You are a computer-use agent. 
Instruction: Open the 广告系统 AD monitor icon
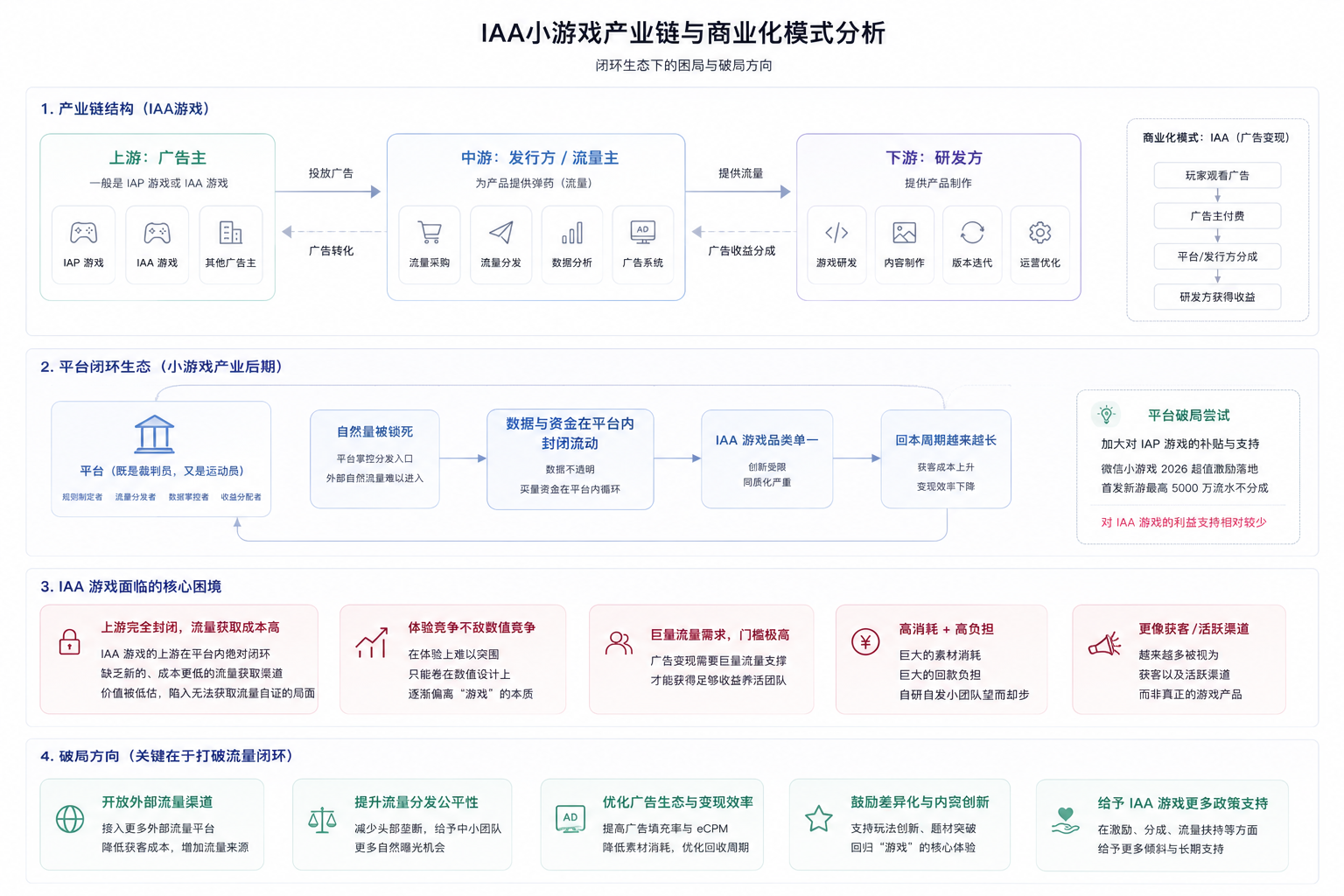tap(642, 232)
